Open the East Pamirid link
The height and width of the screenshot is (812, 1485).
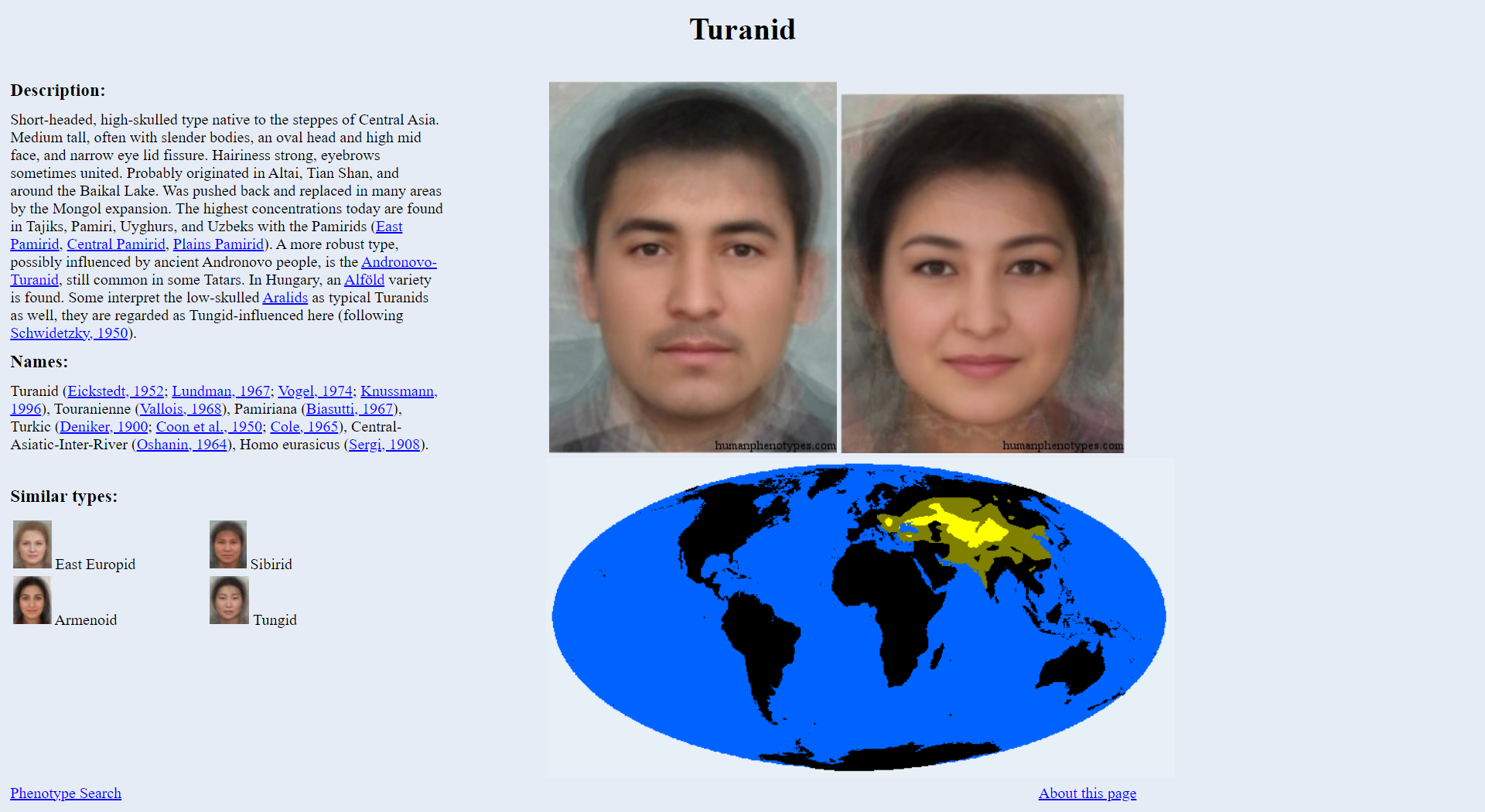click(x=389, y=227)
